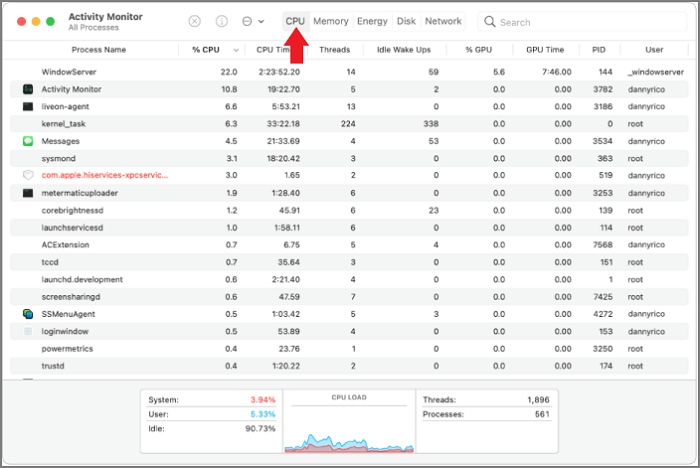
Task: Switch to the Memory tab
Action: (330, 21)
